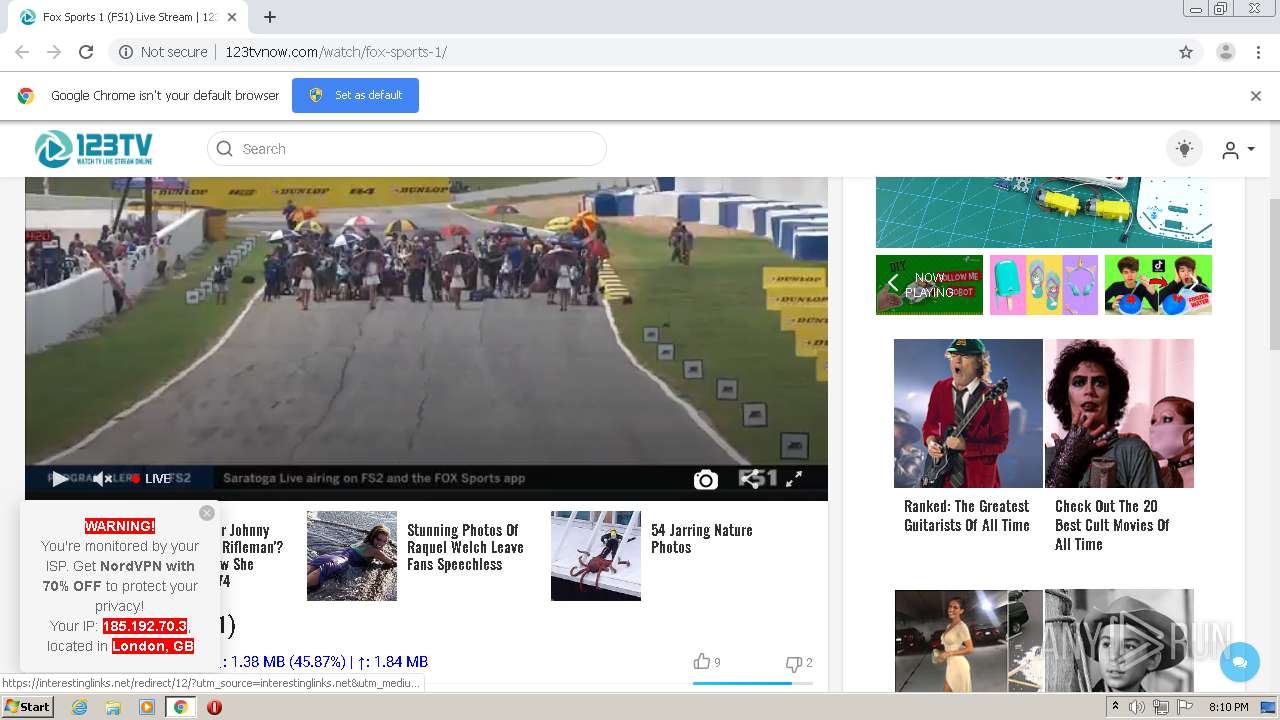Open 54 Jarring Nature Photos article
The image size is (1280, 720).
coord(701,538)
